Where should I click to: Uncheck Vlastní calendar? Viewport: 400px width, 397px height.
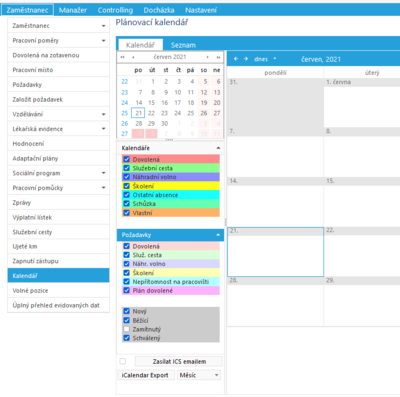pos(127,213)
